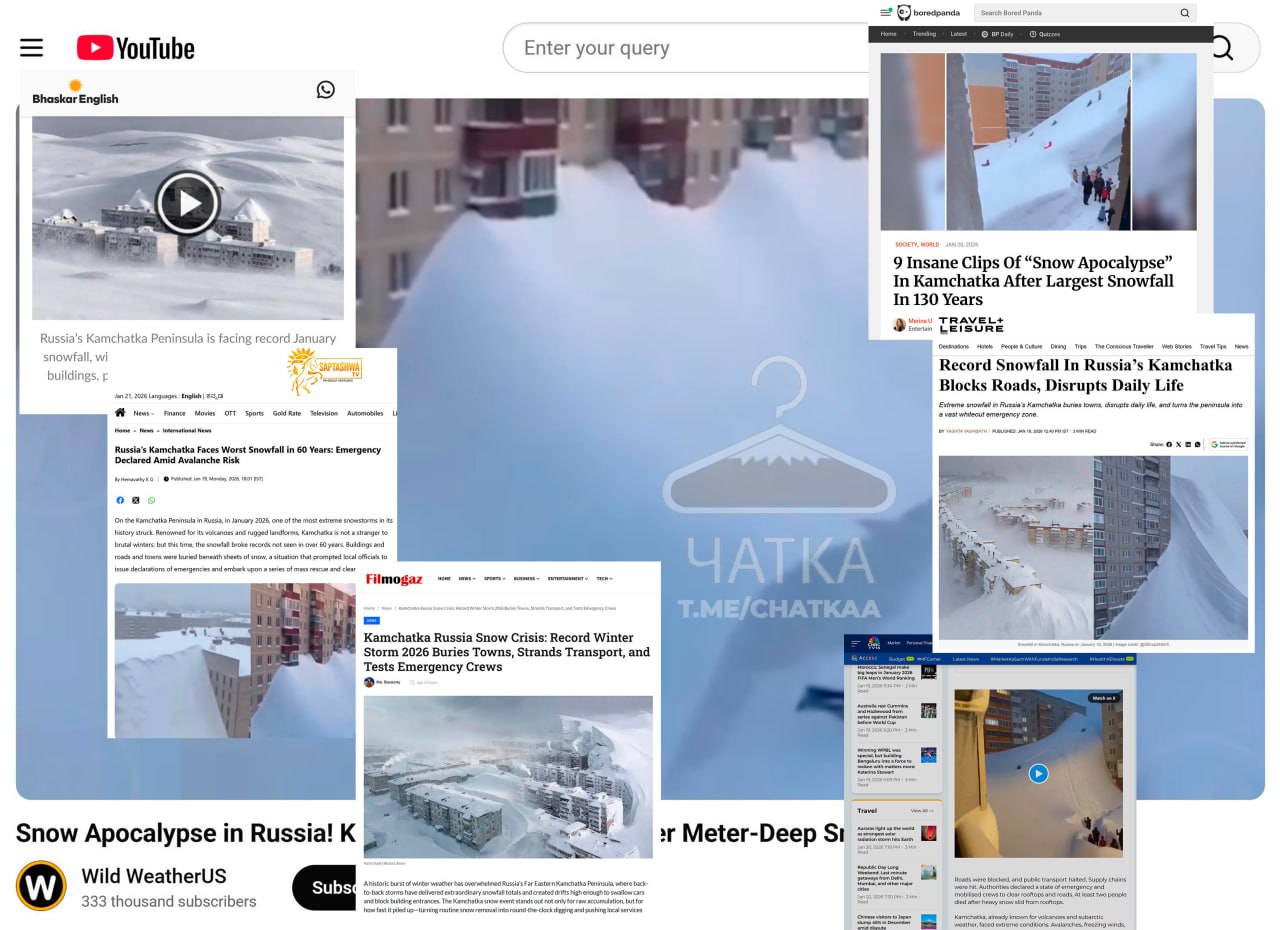
Task: Open the YouTube hamburger menu
Action: pos(32,48)
